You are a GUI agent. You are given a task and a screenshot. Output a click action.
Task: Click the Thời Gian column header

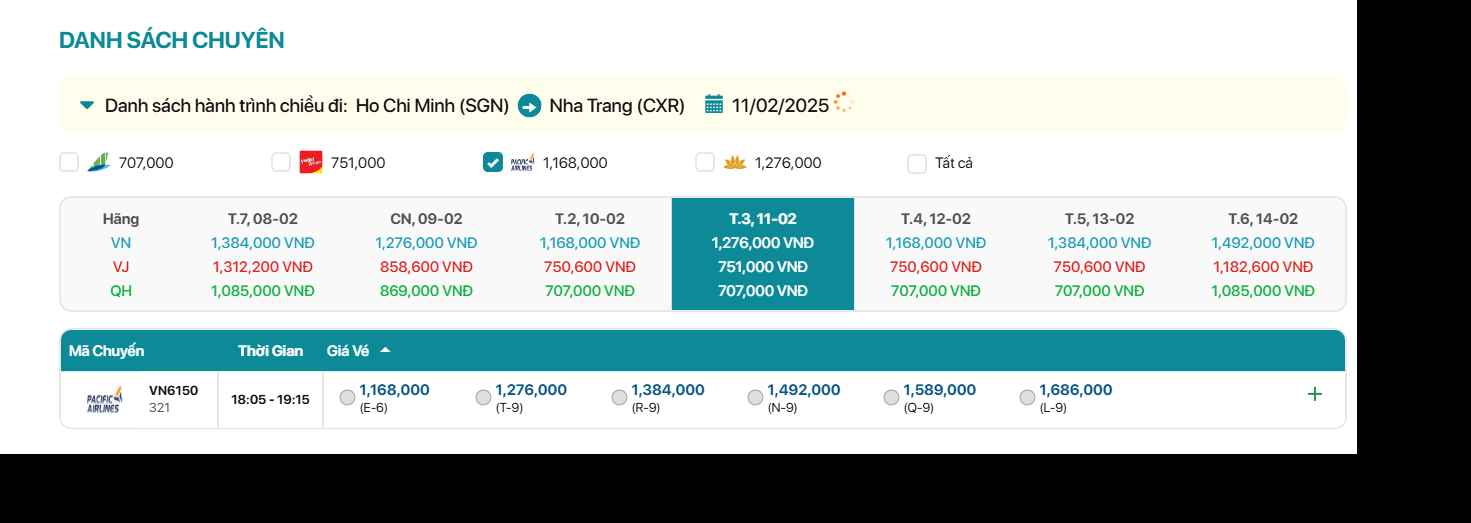click(270, 351)
